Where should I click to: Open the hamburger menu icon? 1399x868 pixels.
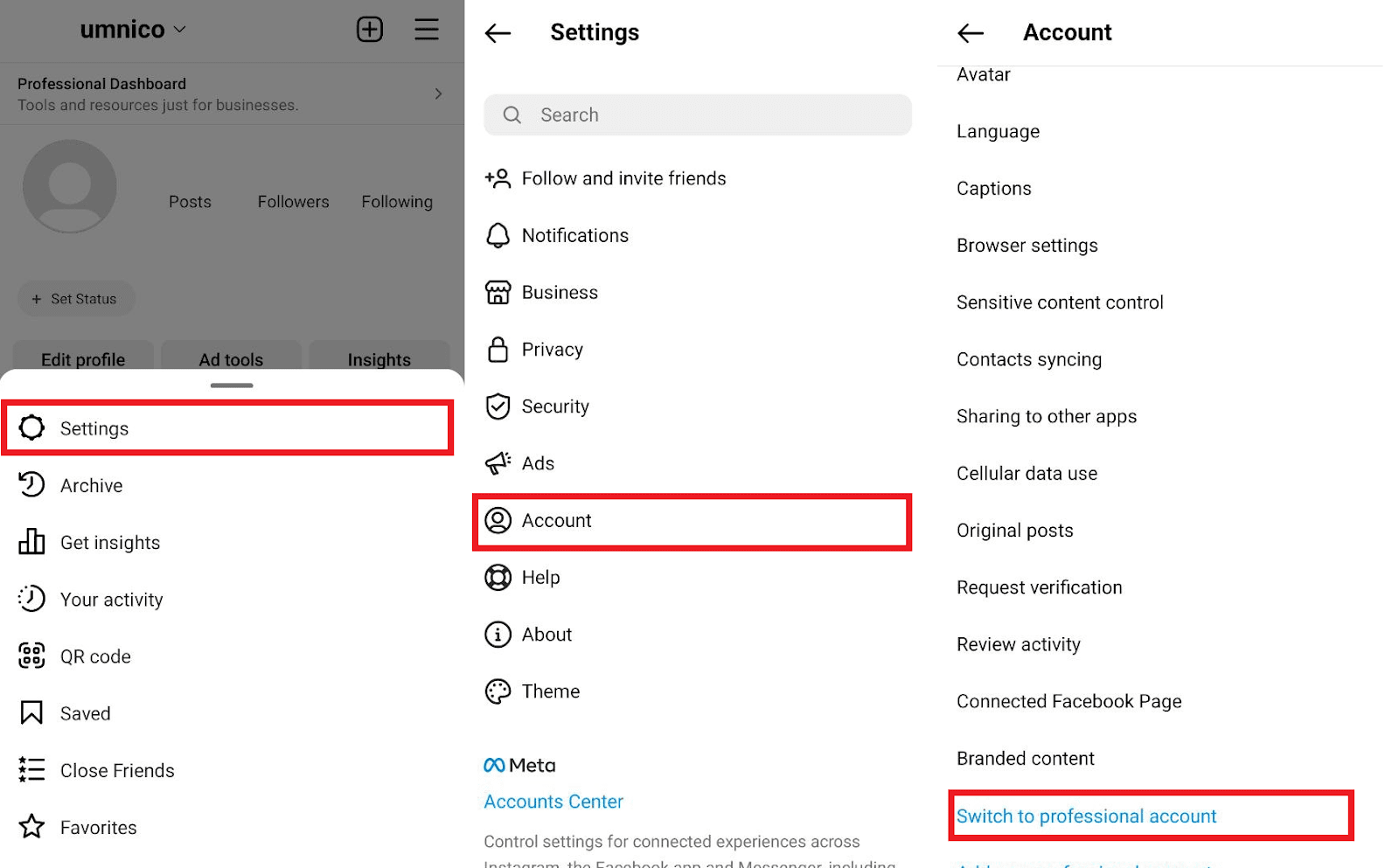[x=427, y=30]
